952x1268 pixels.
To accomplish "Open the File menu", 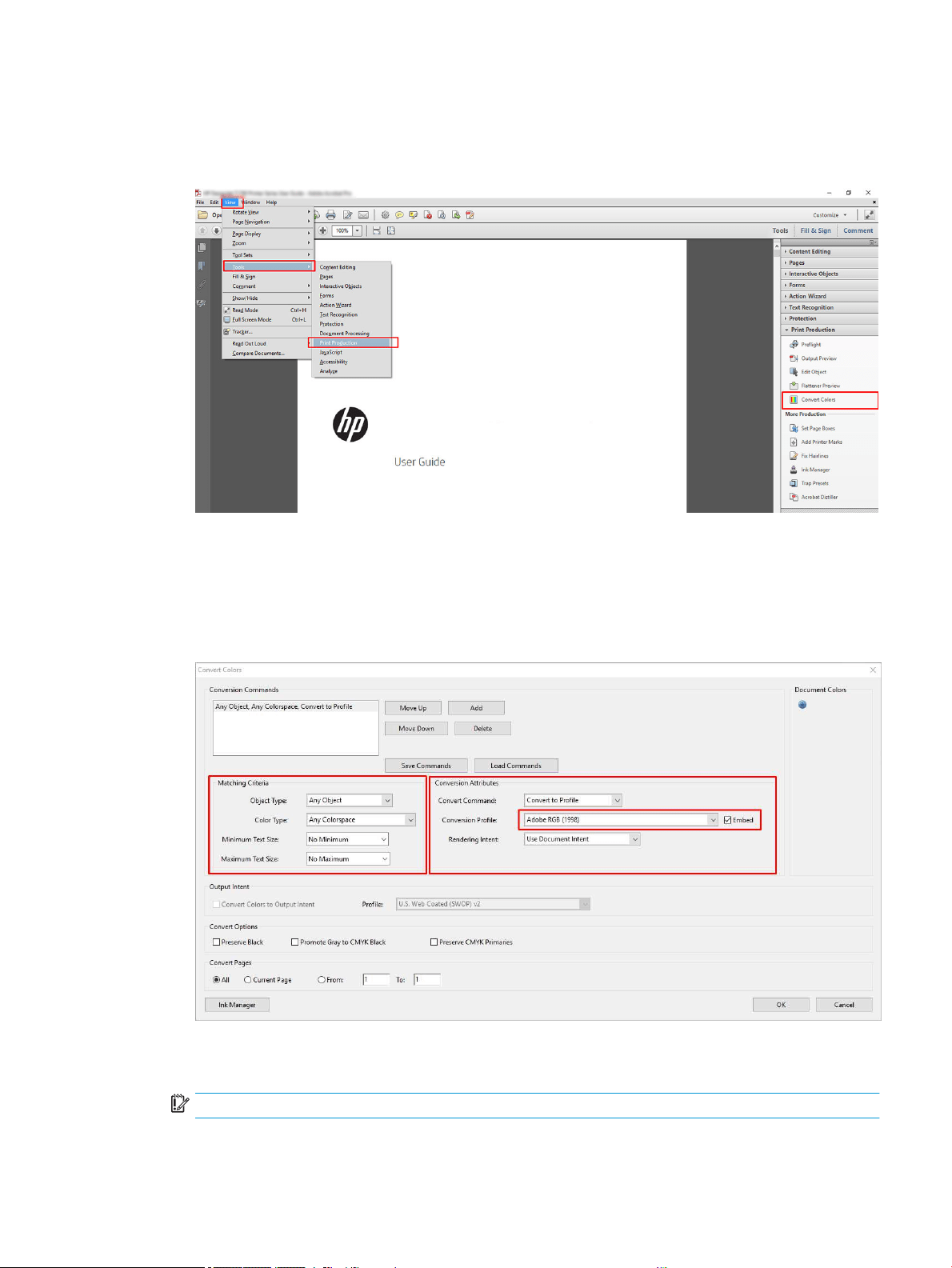I will tap(201, 202).
